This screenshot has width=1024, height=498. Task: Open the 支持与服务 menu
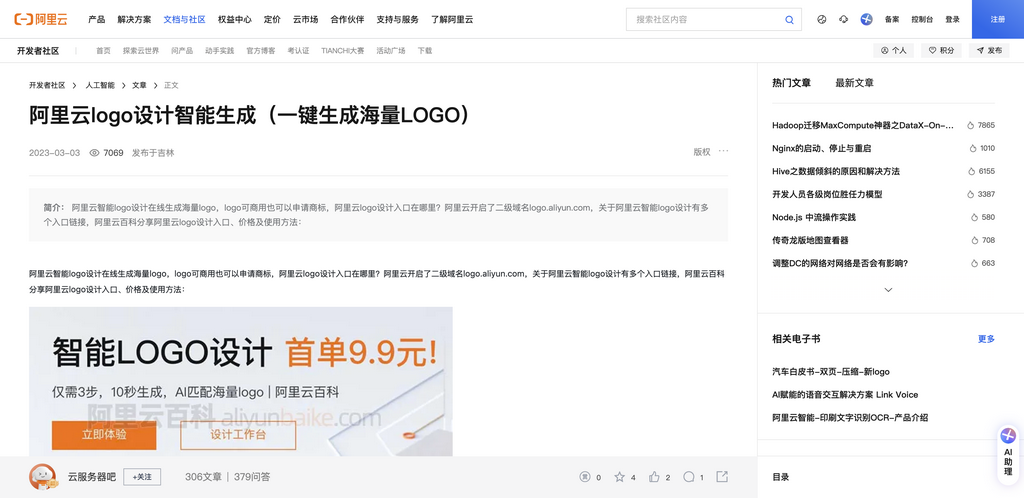pyautogui.click(x=398, y=20)
